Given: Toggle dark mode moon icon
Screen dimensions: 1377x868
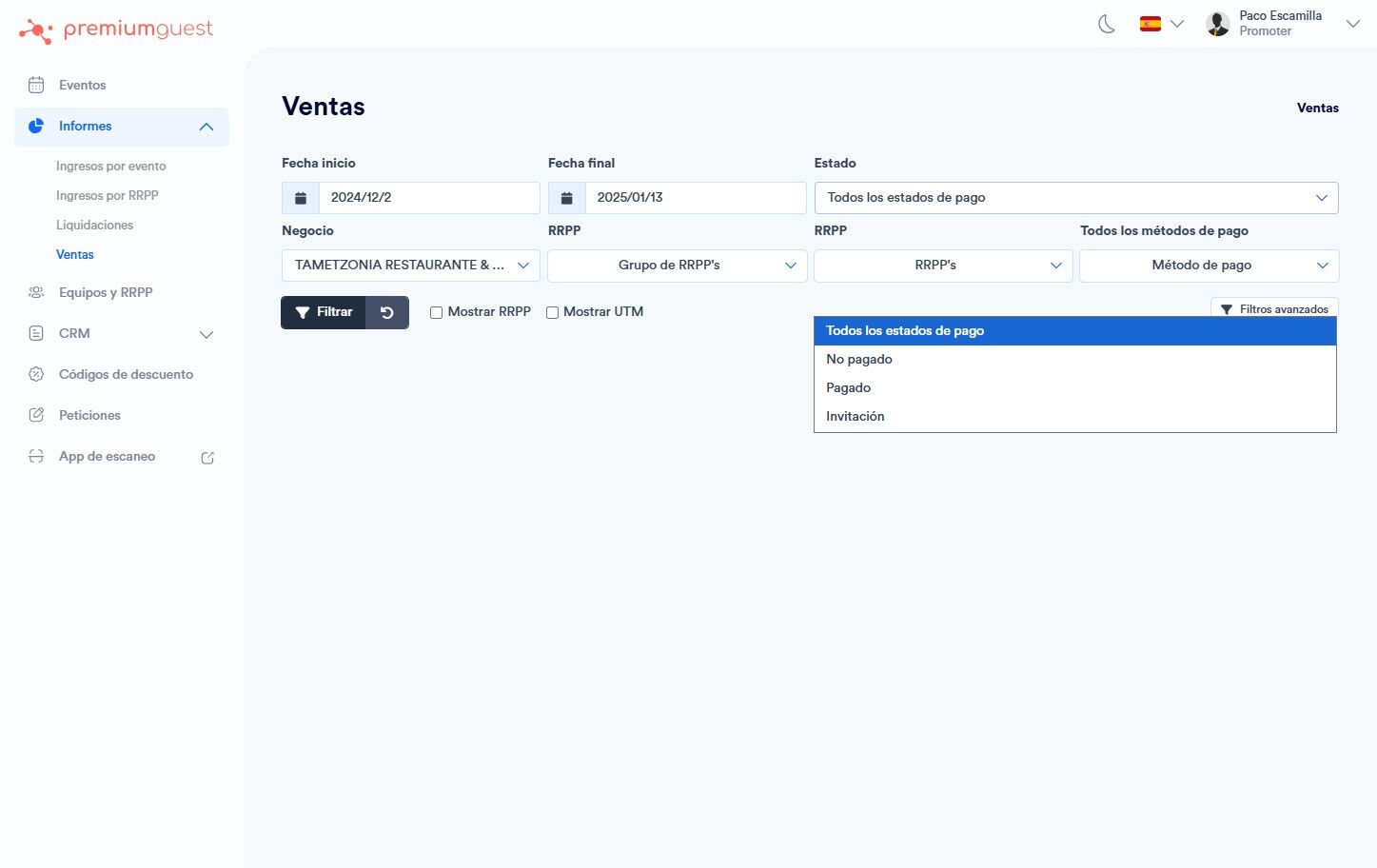Looking at the screenshot, I should click(x=1107, y=24).
